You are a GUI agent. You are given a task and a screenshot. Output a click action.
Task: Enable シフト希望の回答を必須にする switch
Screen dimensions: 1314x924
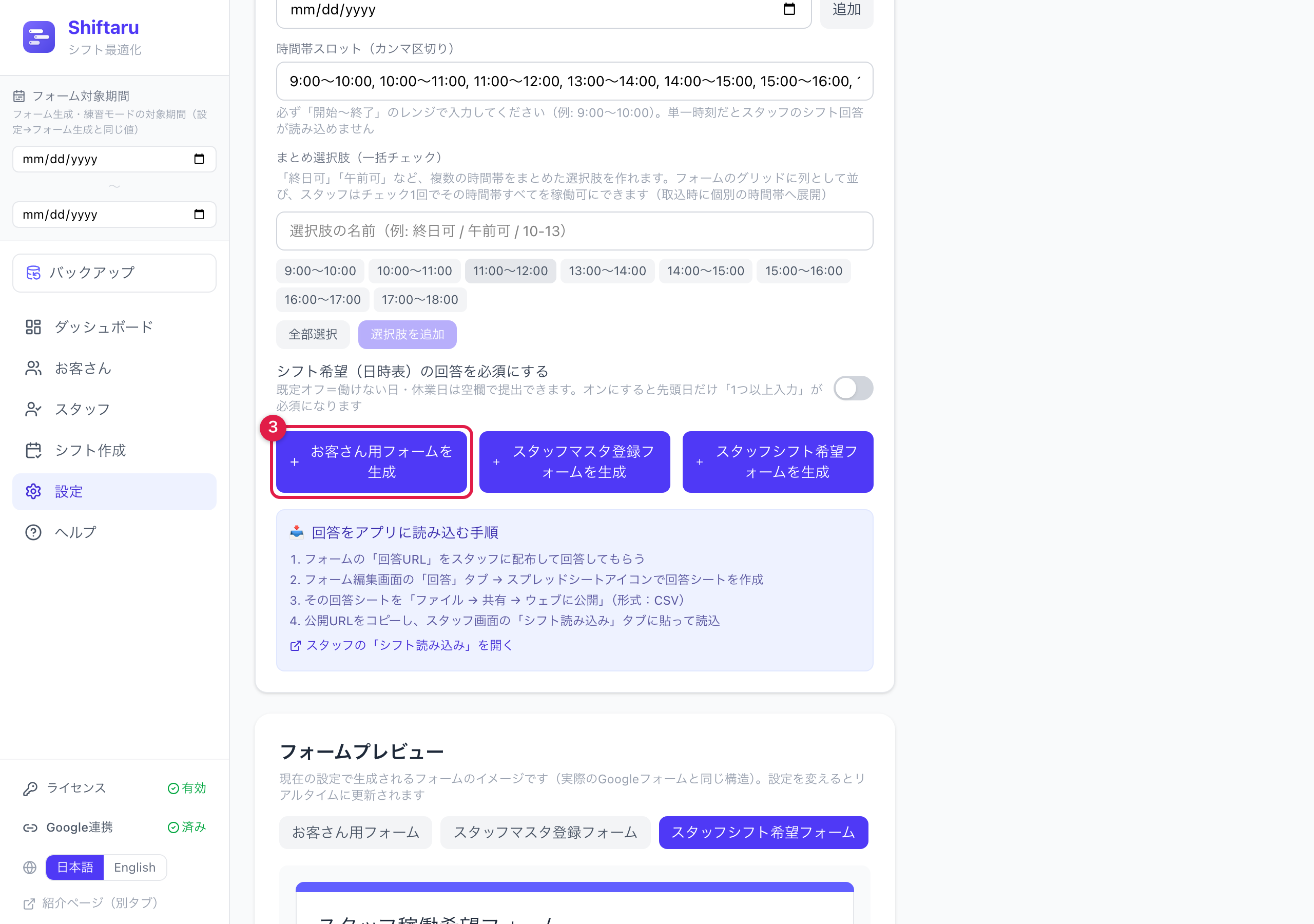[853, 388]
